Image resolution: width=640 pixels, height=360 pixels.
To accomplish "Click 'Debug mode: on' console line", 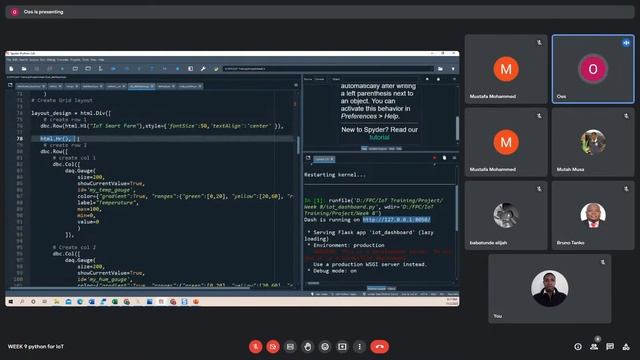I will click(332, 271).
